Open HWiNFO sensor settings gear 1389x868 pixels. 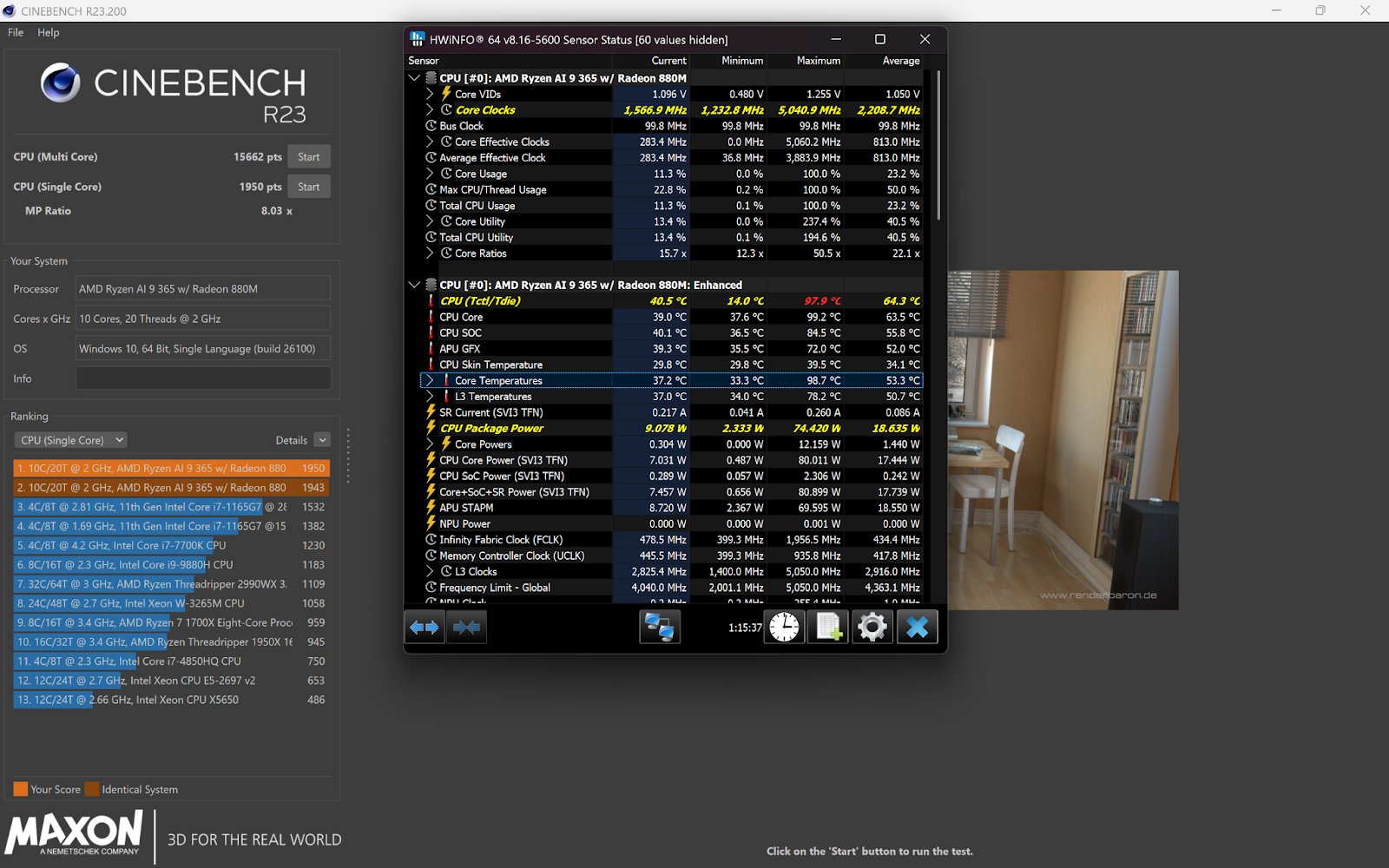point(872,627)
